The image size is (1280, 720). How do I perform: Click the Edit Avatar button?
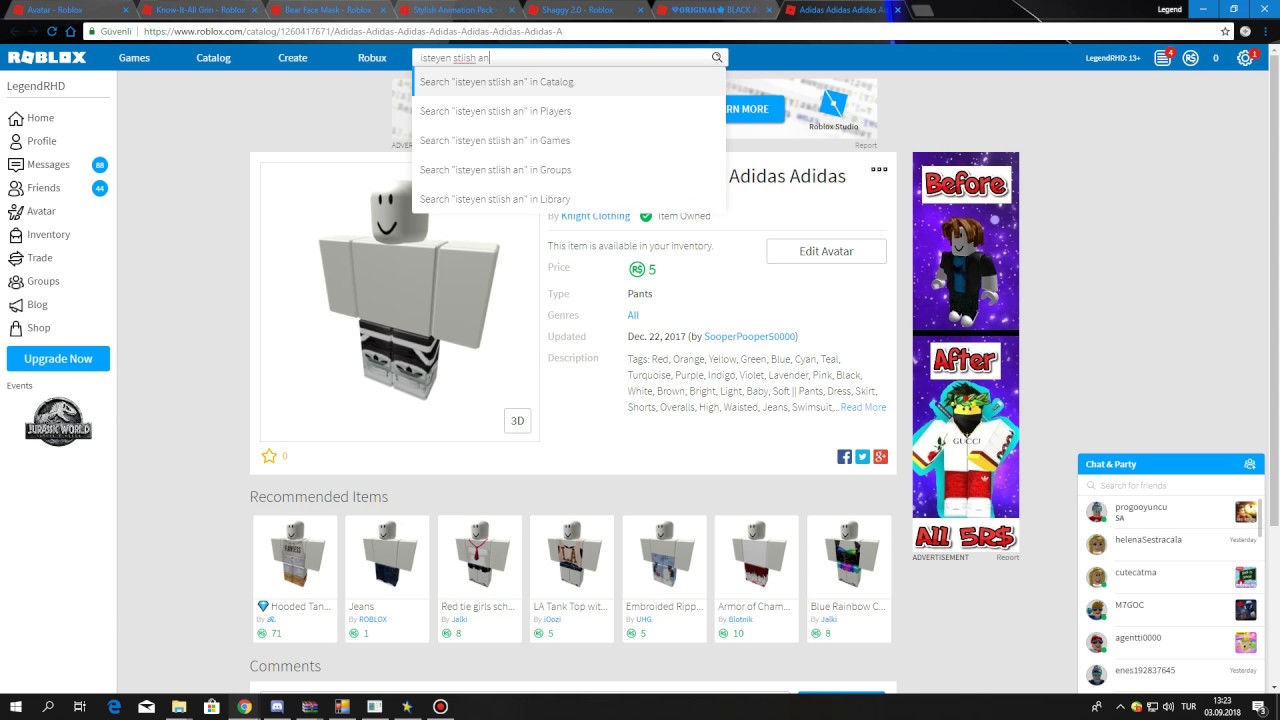click(826, 251)
